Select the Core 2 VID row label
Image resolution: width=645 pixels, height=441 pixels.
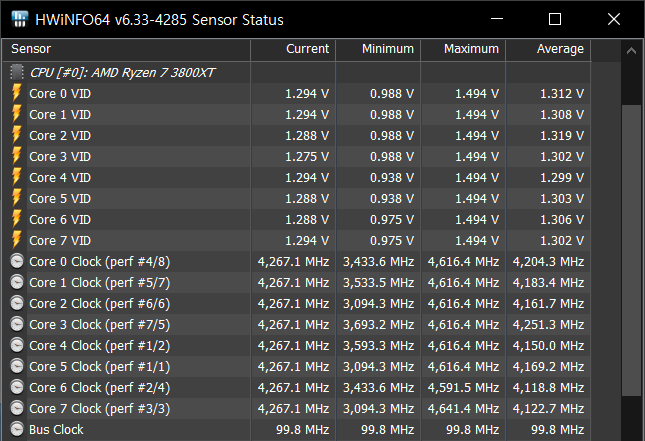click(x=60, y=135)
